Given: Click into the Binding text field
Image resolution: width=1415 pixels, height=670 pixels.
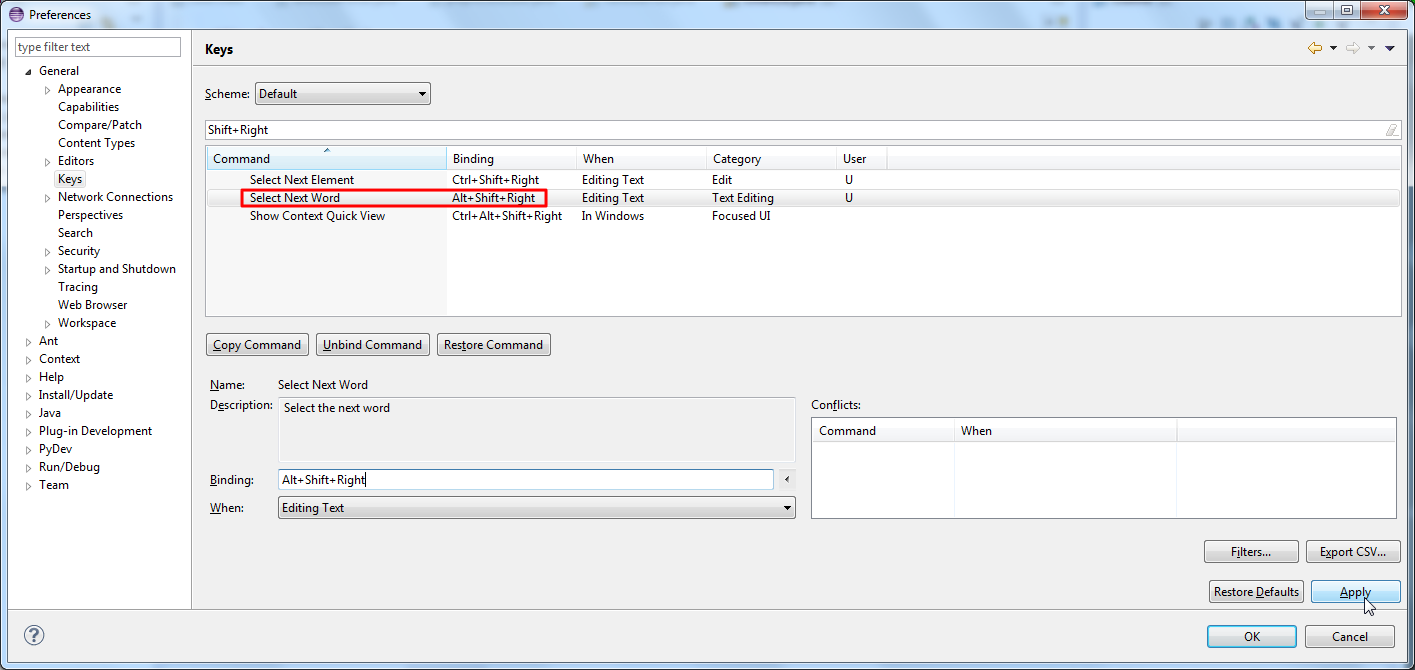Looking at the screenshot, I should coord(526,480).
